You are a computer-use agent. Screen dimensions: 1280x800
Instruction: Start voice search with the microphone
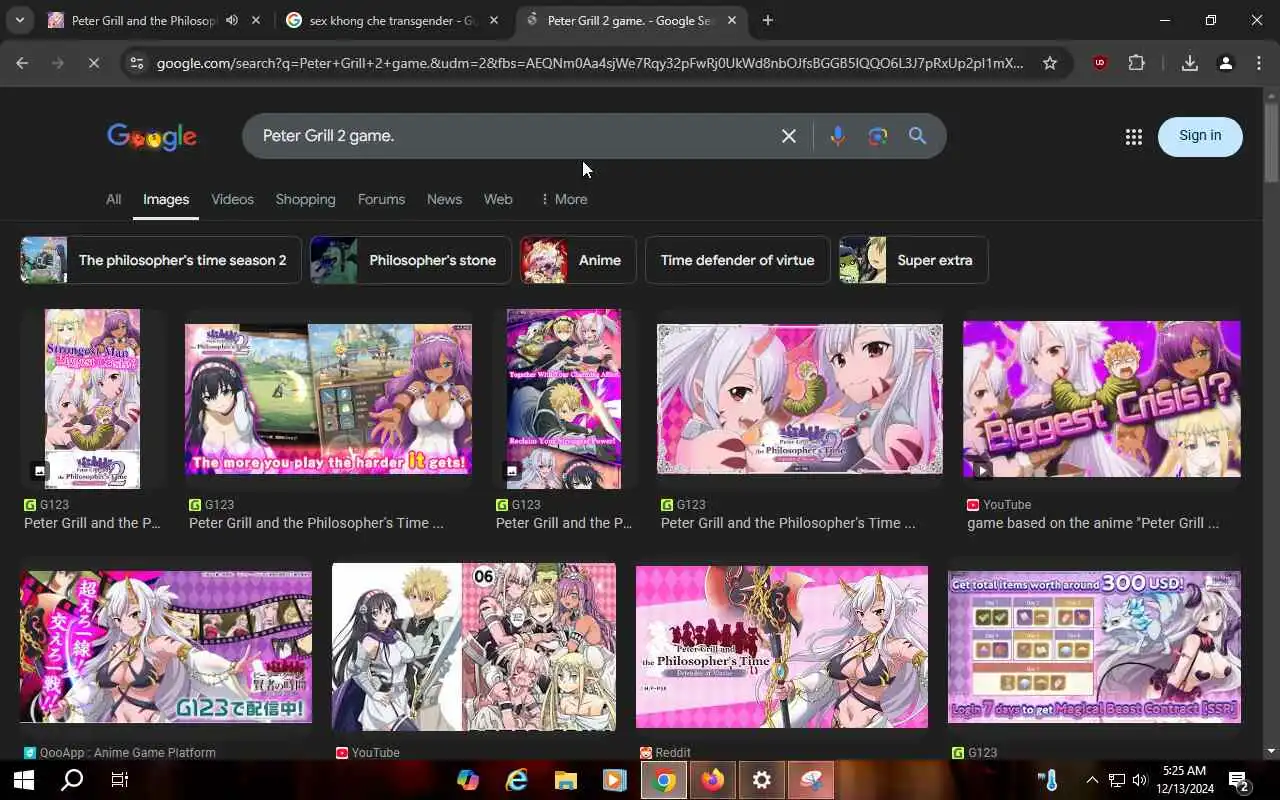(838, 136)
